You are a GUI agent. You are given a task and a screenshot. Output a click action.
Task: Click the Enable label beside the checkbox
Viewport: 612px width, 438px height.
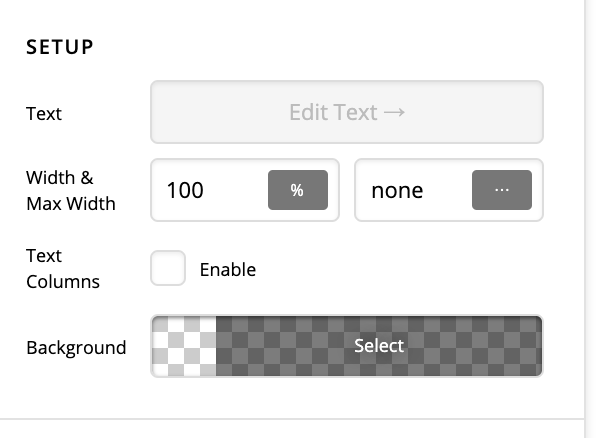pos(228,269)
